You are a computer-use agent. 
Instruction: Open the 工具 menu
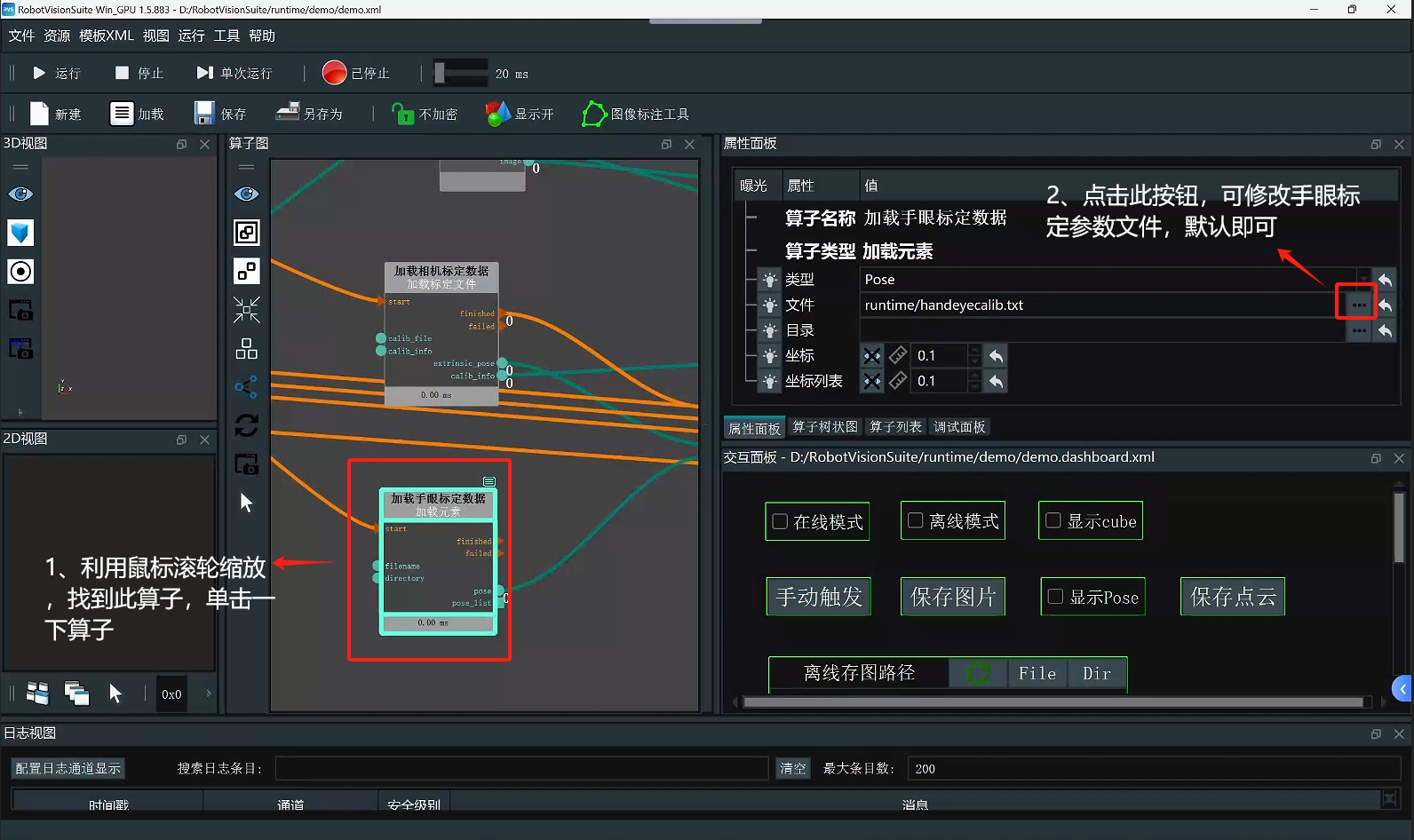226,36
